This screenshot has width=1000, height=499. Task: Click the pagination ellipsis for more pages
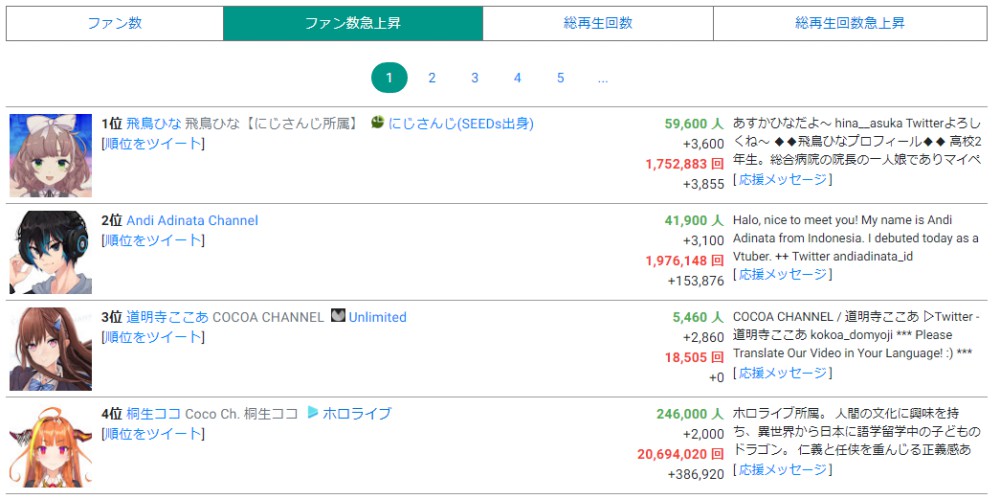click(603, 78)
